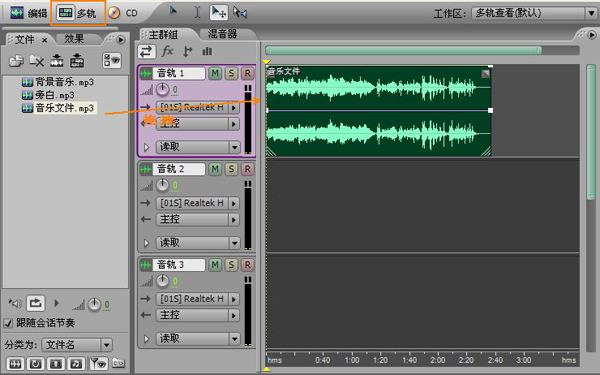Arm 音轨 1 for recording
Image resolution: width=600 pixels, height=375 pixels.
tap(248, 73)
